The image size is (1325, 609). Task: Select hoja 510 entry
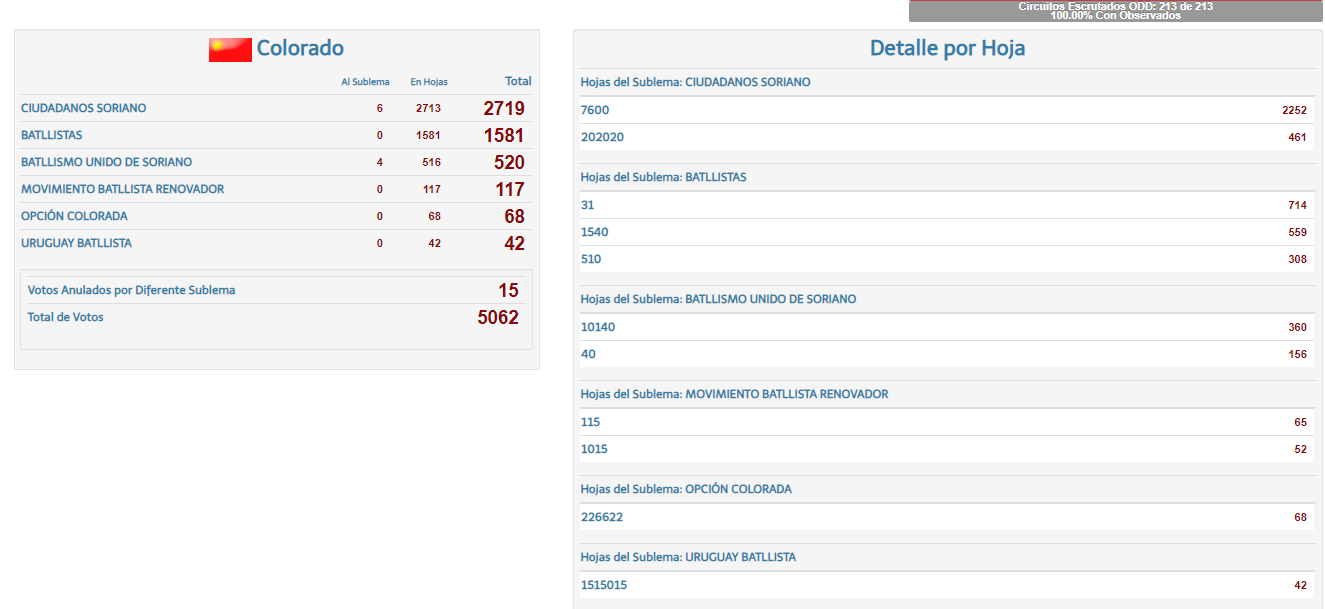pos(591,259)
